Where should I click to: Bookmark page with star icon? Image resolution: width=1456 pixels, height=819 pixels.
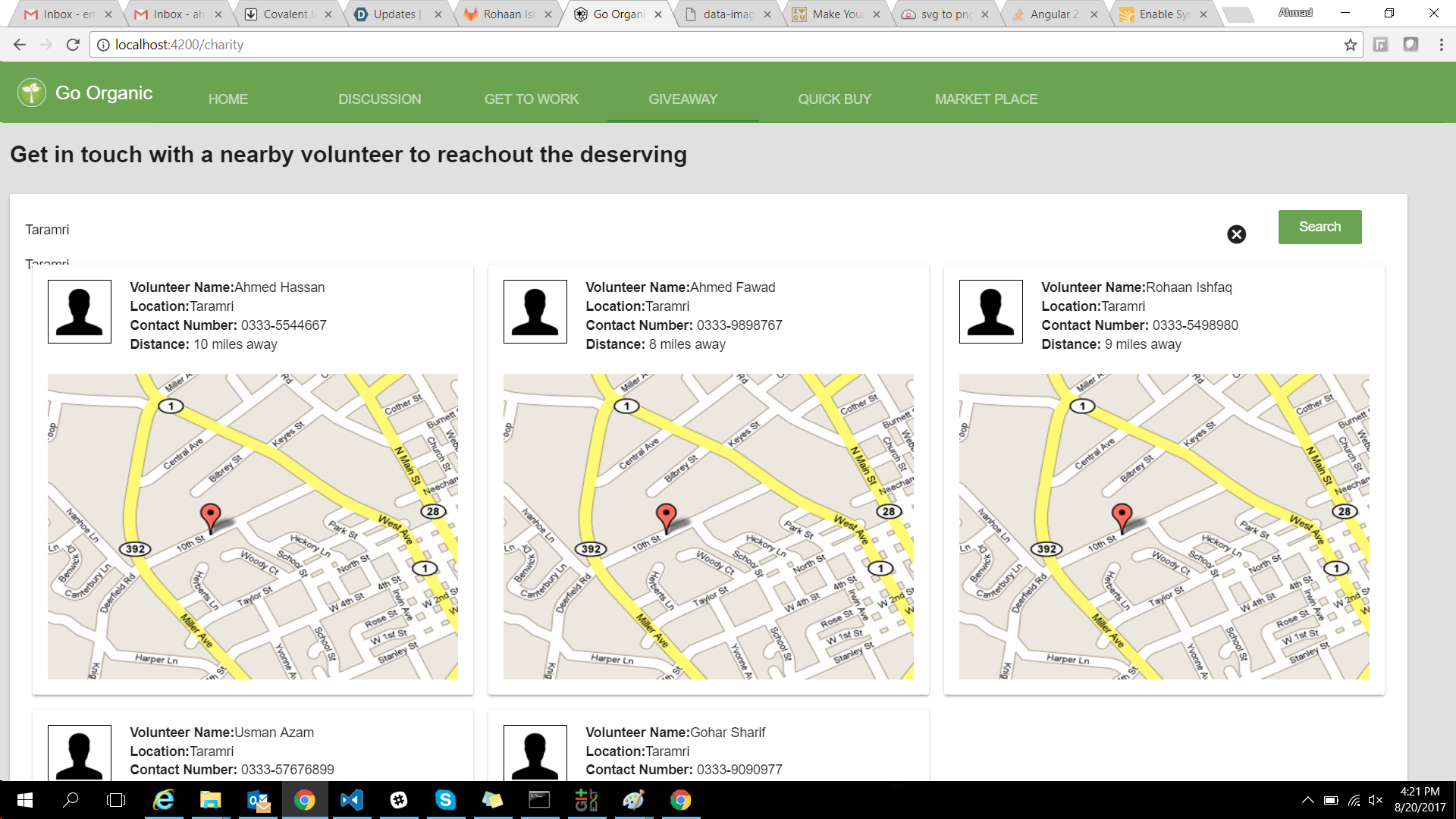[x=1350, y=45]
